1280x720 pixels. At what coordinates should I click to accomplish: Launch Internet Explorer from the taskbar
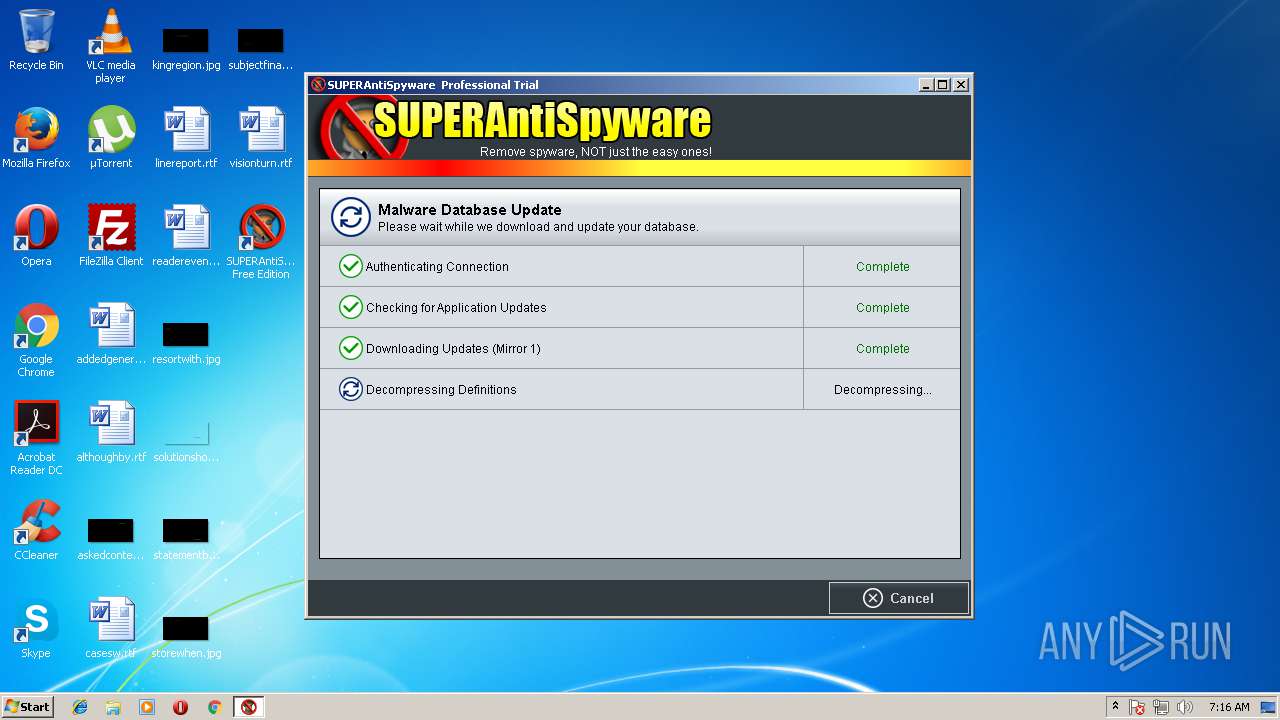click(80, 707)
